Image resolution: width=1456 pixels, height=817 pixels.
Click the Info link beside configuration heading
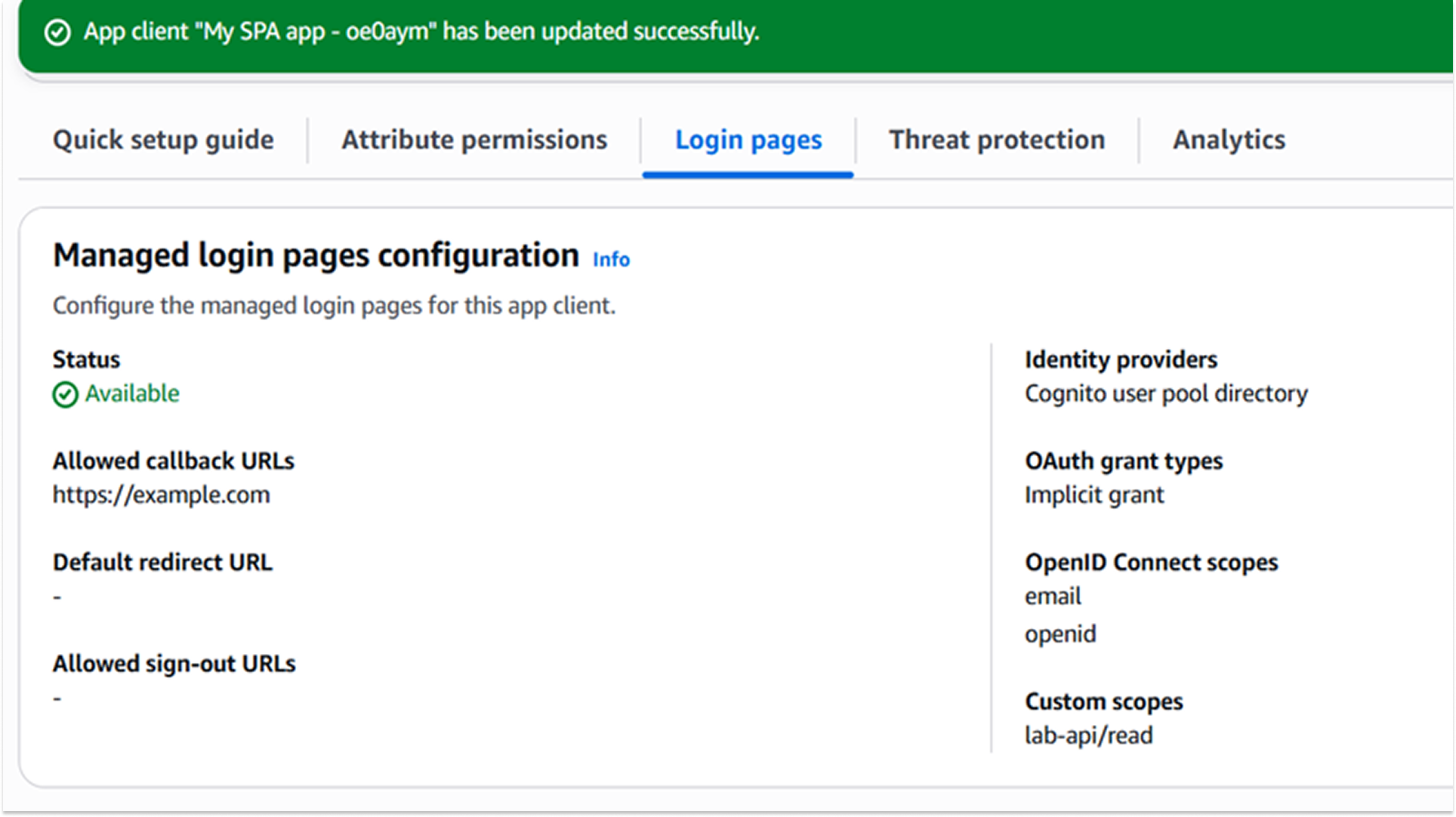[x=610, y=260]
